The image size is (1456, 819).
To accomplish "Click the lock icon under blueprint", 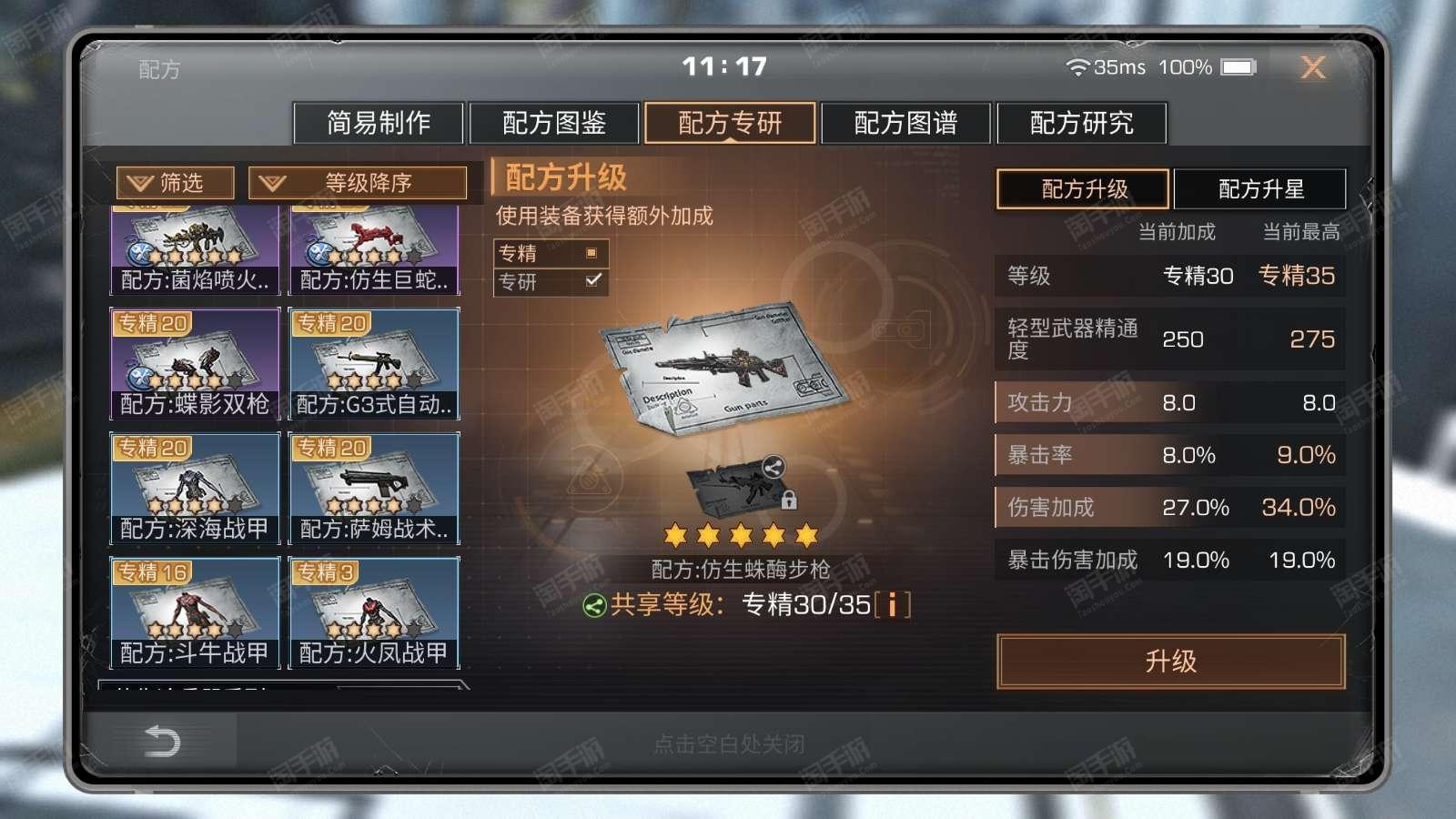I will 789,499.
